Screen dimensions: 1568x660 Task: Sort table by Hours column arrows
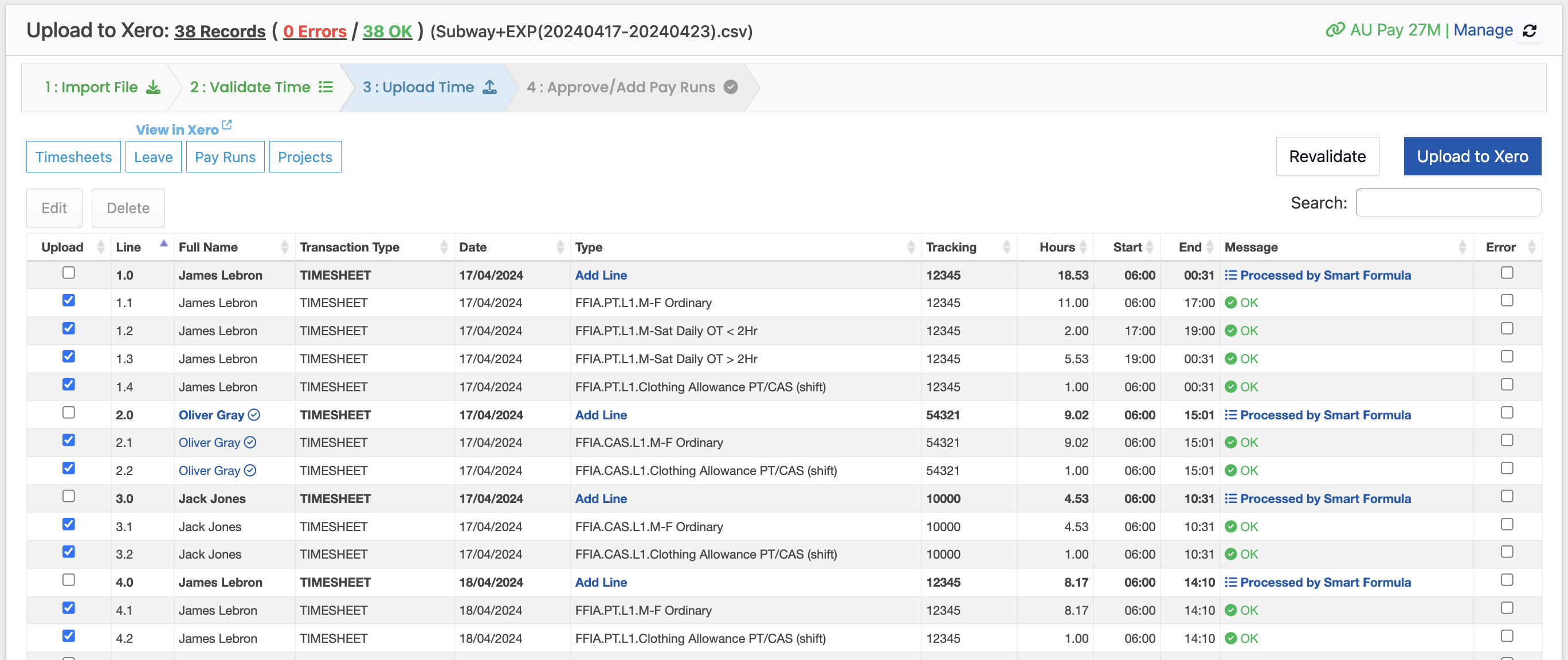(1083, 247)
